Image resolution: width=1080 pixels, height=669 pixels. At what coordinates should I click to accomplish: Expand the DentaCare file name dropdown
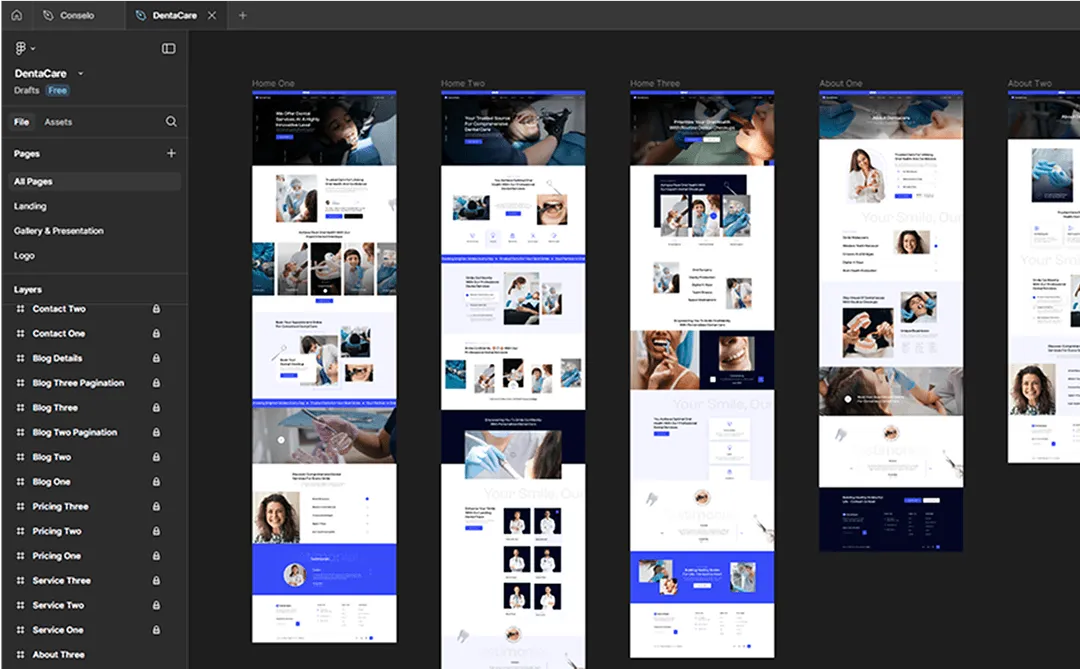click(81, 73)
